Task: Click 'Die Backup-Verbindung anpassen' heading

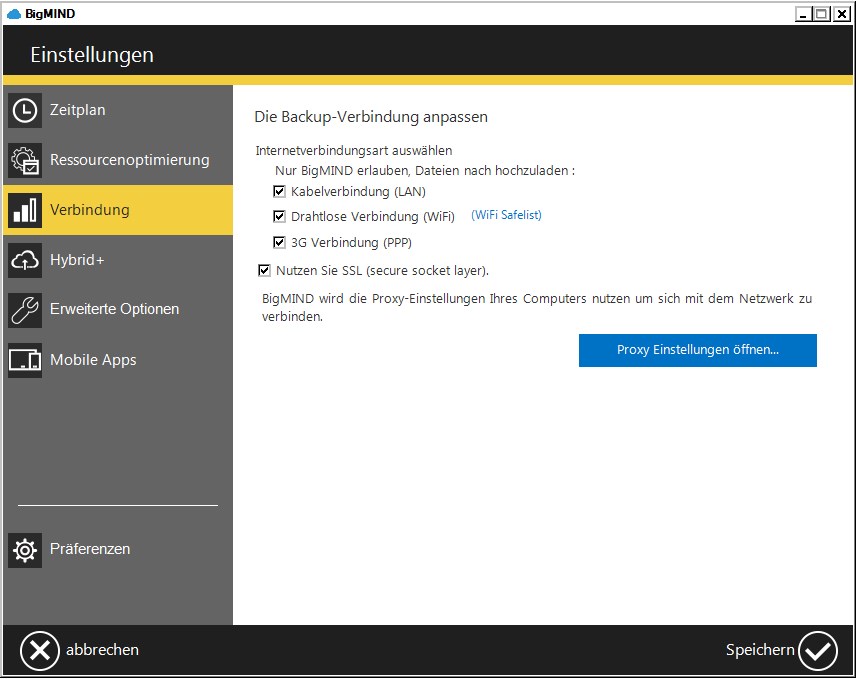Action: tap(371, 117)
